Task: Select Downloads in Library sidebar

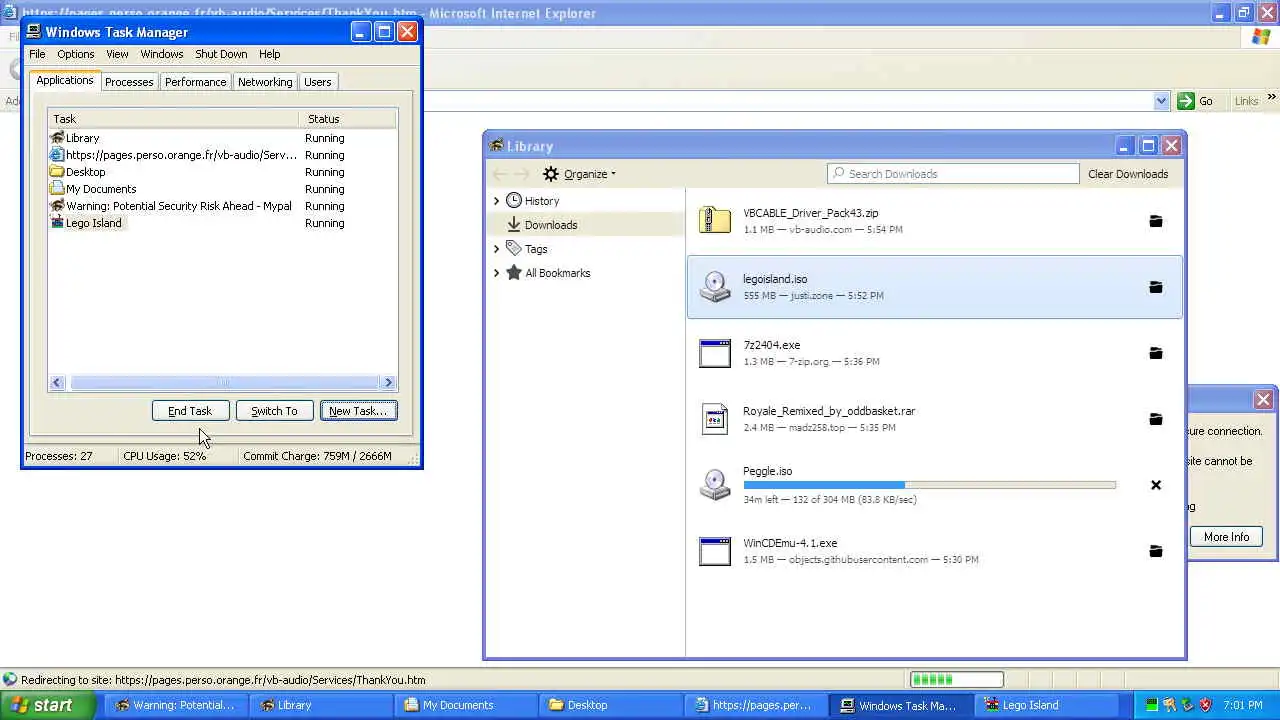Action: [585, 225]
